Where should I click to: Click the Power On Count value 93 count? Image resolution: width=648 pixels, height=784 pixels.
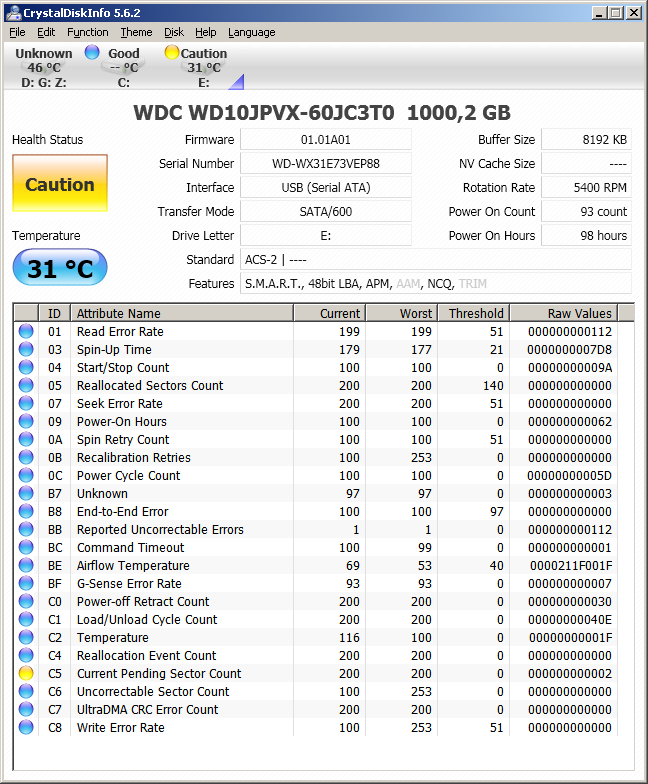[x=586, y=212]
